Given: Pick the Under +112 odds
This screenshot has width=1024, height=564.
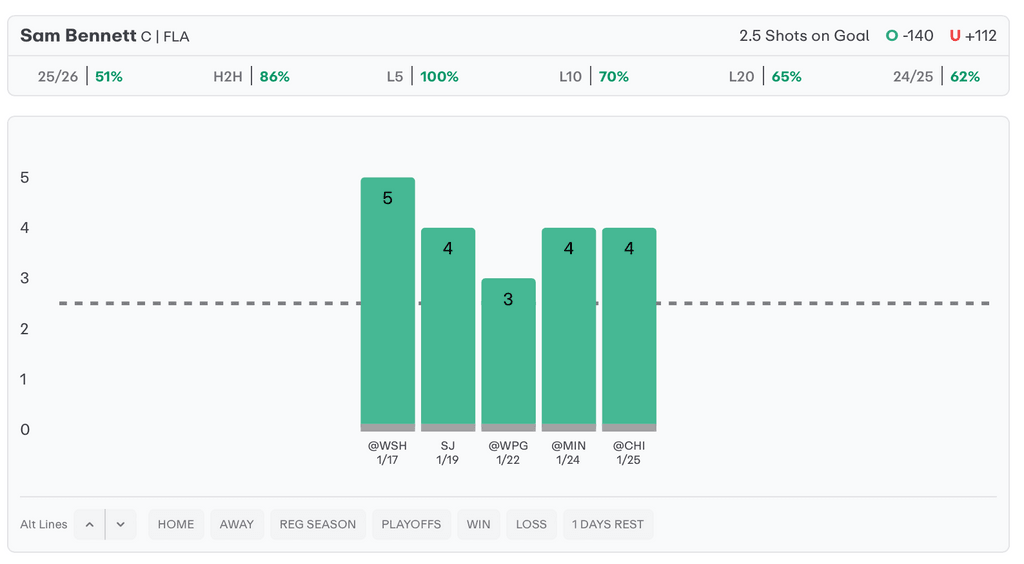Looking at the screenshot, I should pyautogui.click(x=973, y=36).
